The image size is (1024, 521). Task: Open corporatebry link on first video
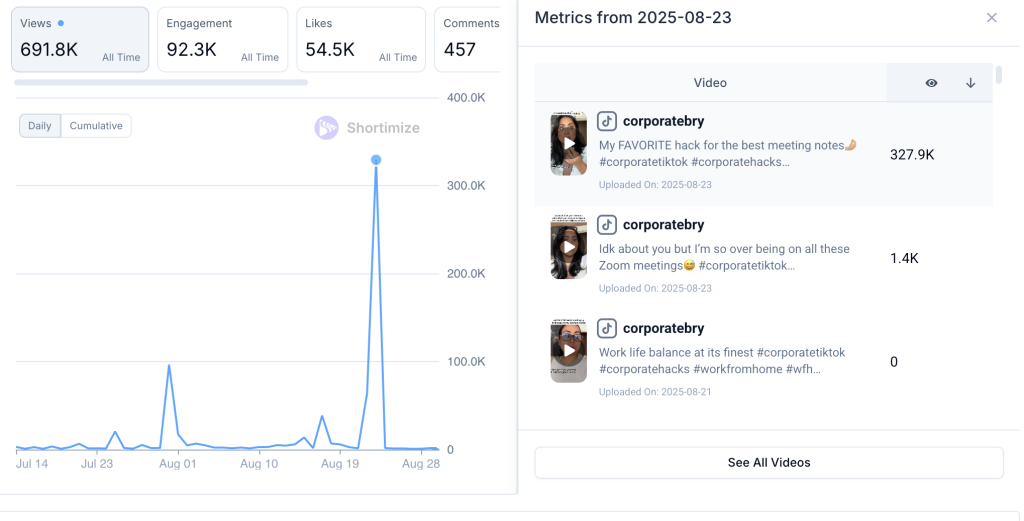pos(663,121)
